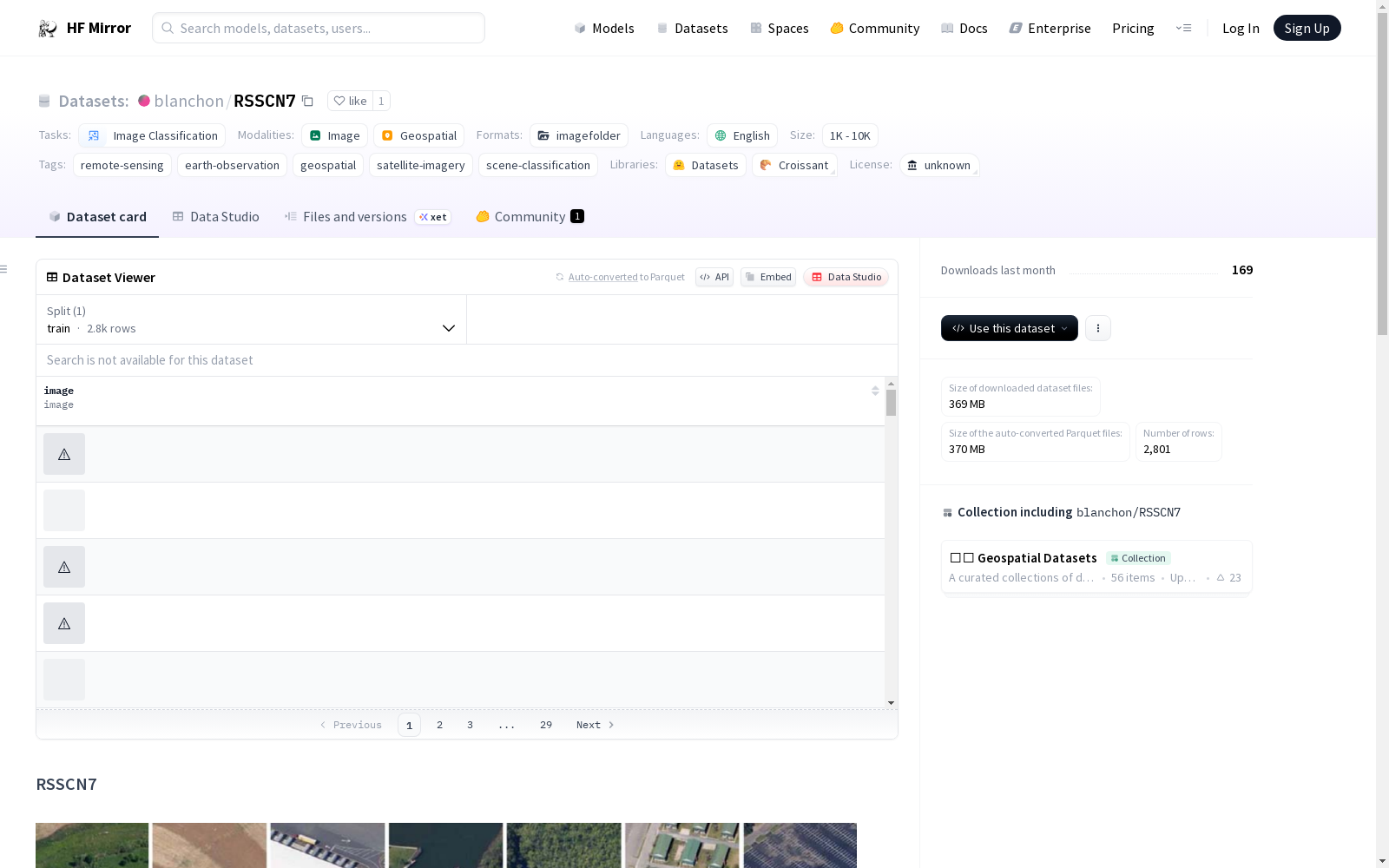Screen dimensions: 1389x868
Task: Expand the Croissant library tag
Action: pos(794,165)
